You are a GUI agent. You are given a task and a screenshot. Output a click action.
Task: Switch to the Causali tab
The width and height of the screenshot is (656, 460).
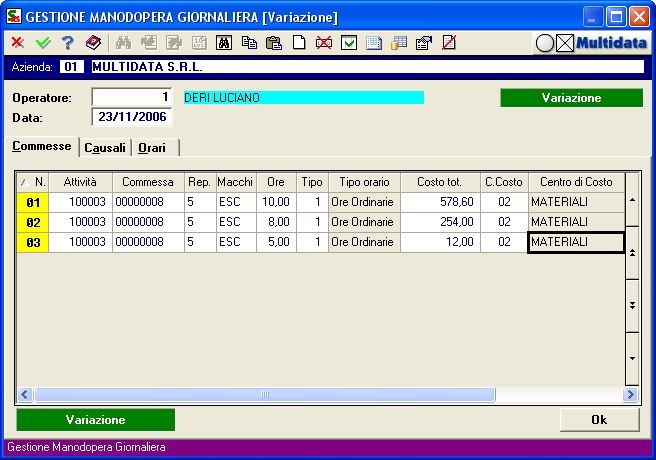tap(105, 148)
